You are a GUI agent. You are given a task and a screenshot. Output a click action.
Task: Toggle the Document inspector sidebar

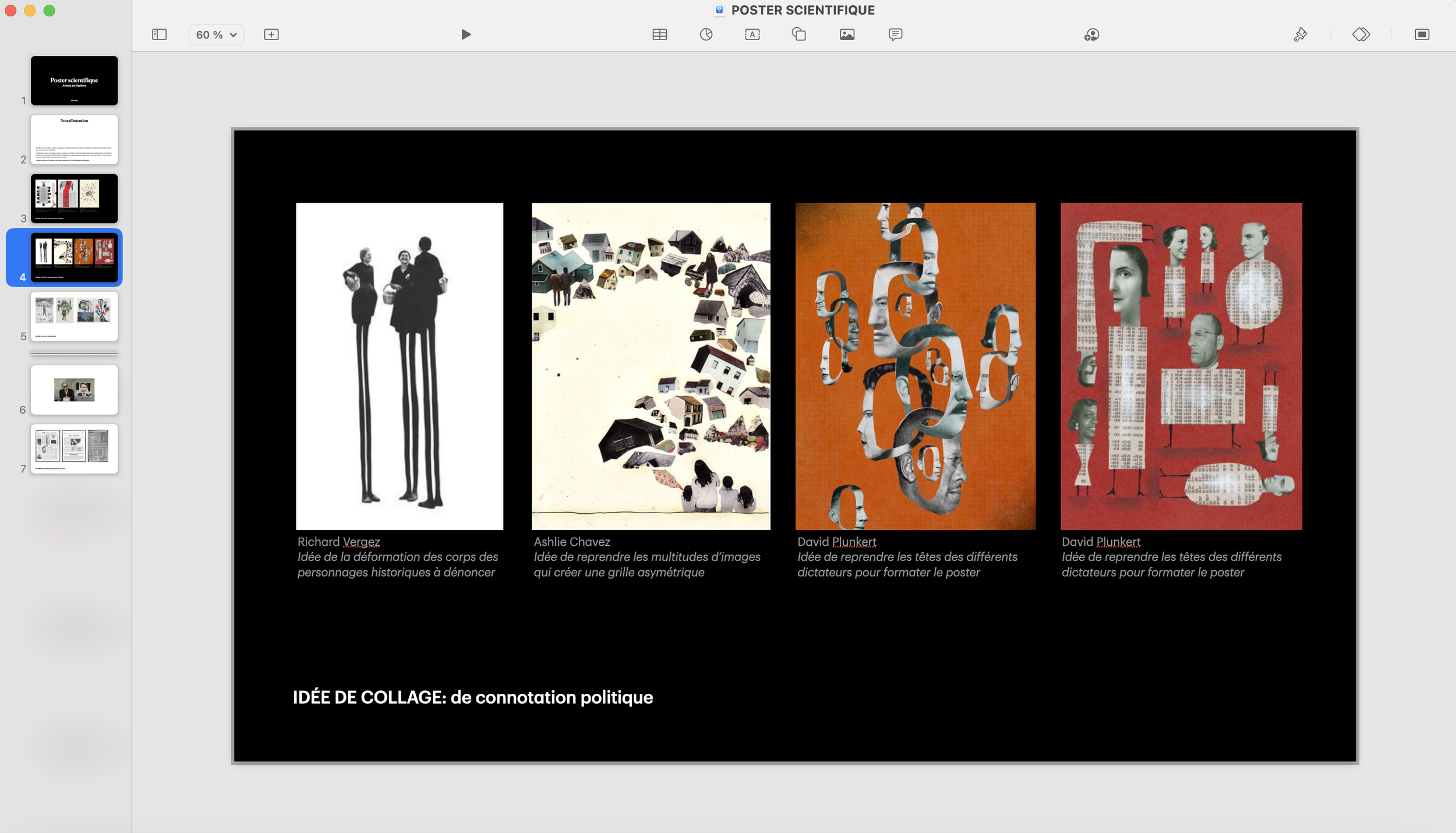pyautogui.click(x=1422, y=34)
